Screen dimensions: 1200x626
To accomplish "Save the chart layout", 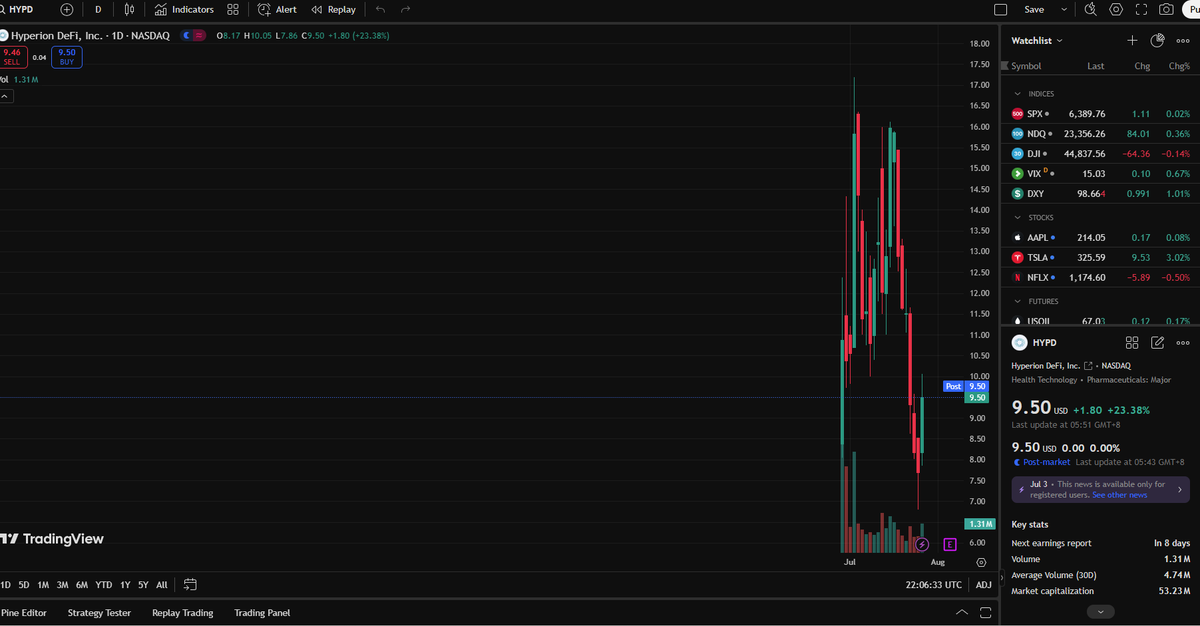I will pyautogui.click(x=1034, y=9).
